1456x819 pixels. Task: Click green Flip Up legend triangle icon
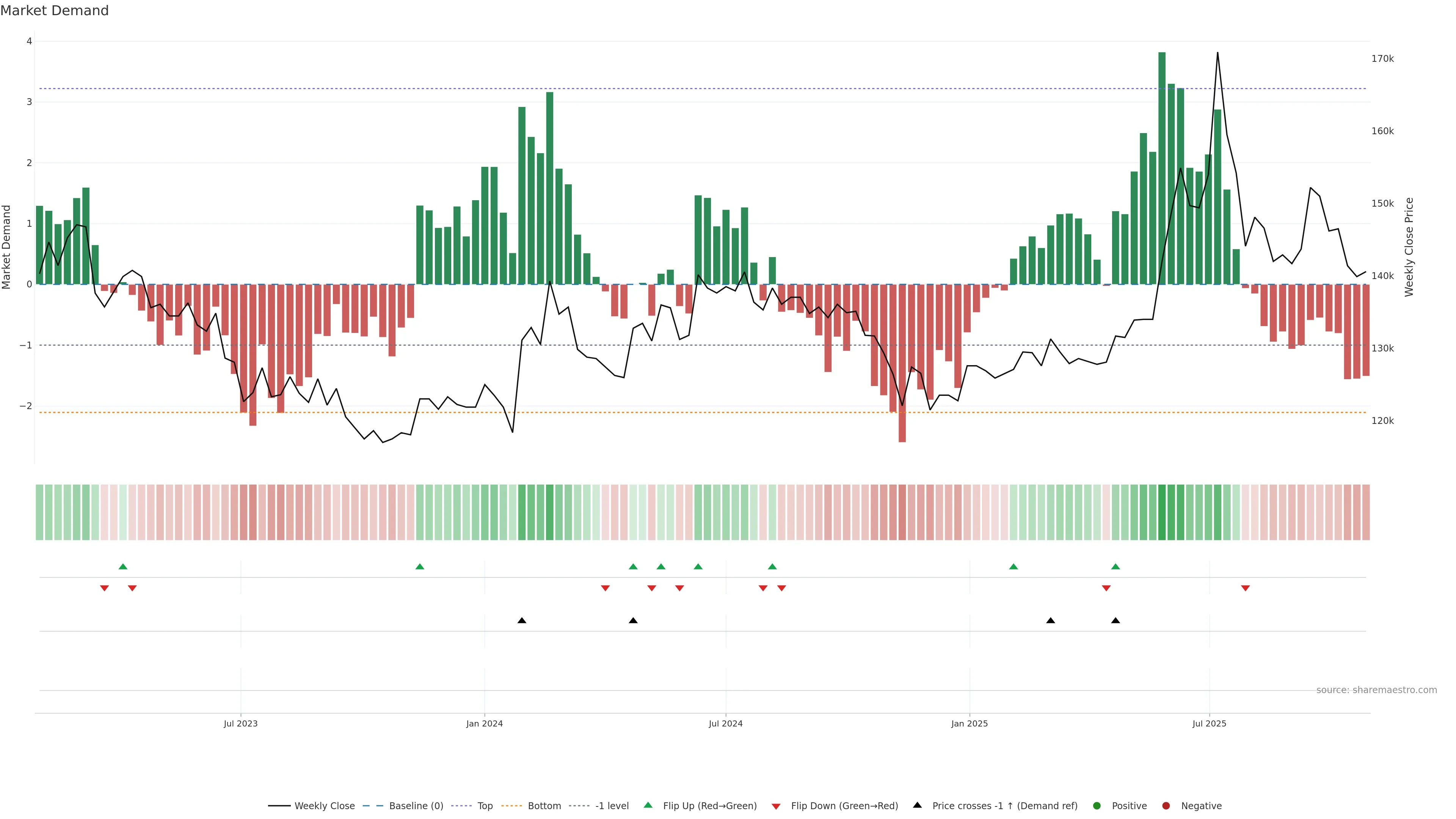(648, 805)
